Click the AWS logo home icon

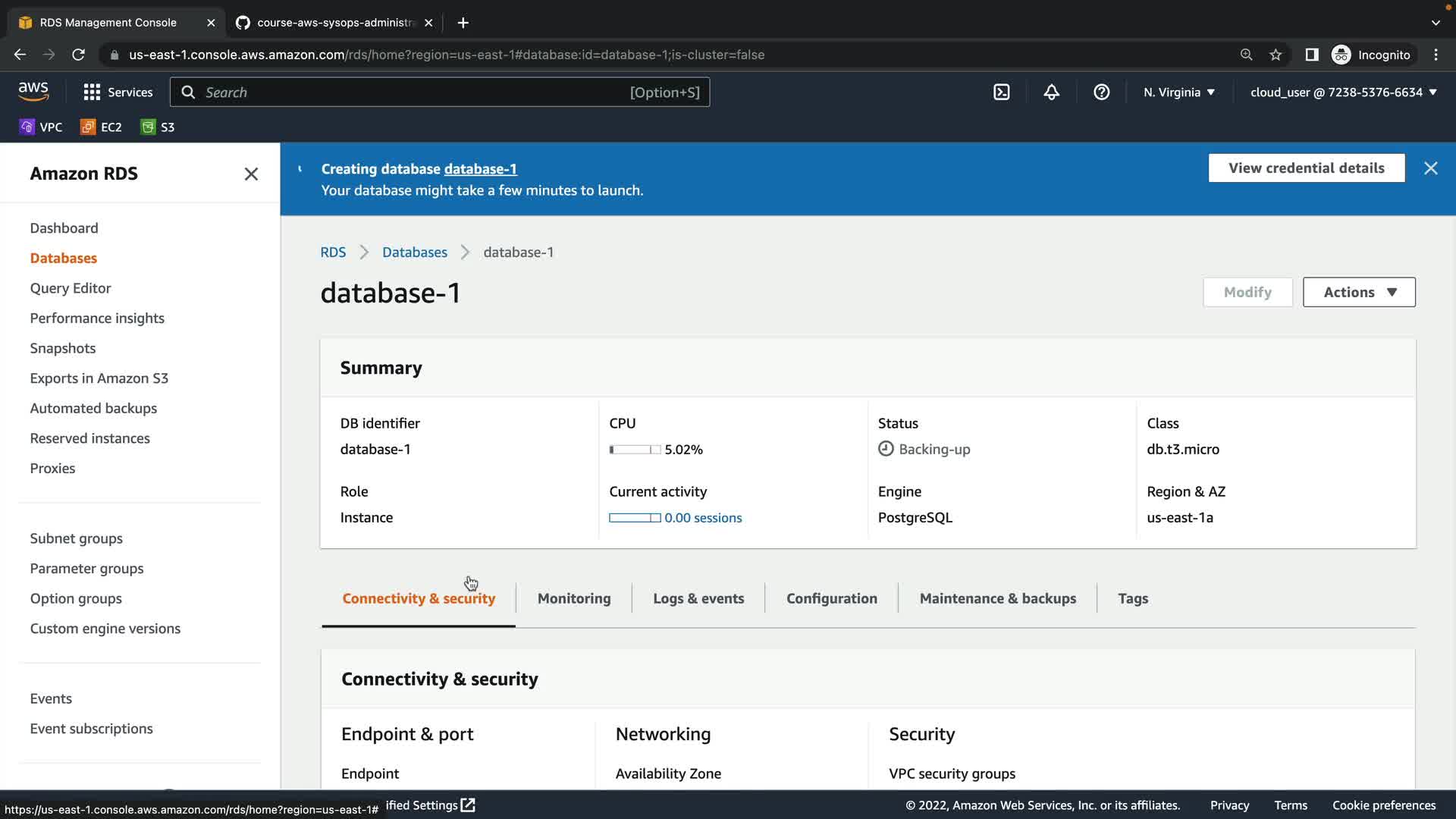coord(33,92)
